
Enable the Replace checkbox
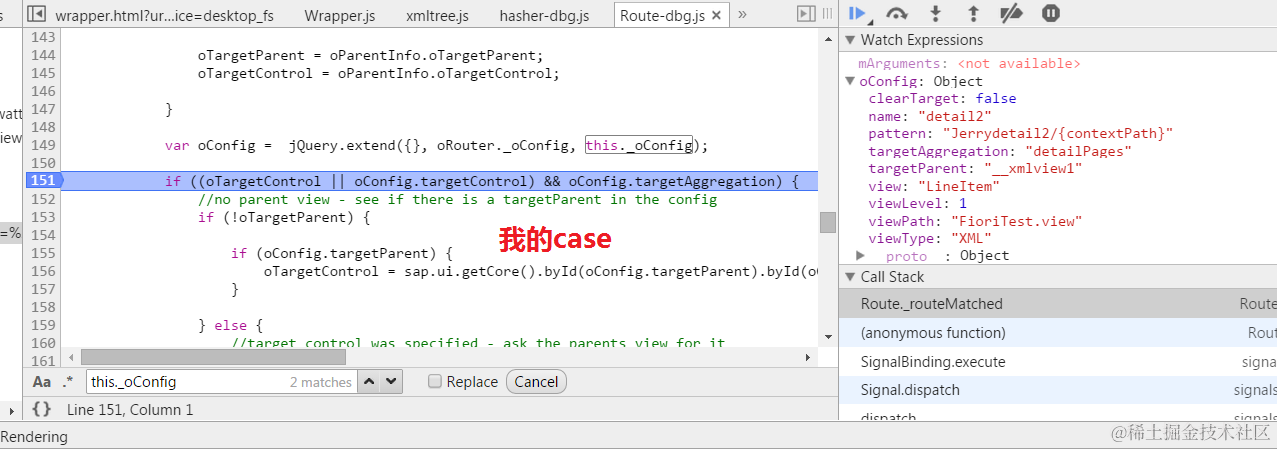point(434,381)
